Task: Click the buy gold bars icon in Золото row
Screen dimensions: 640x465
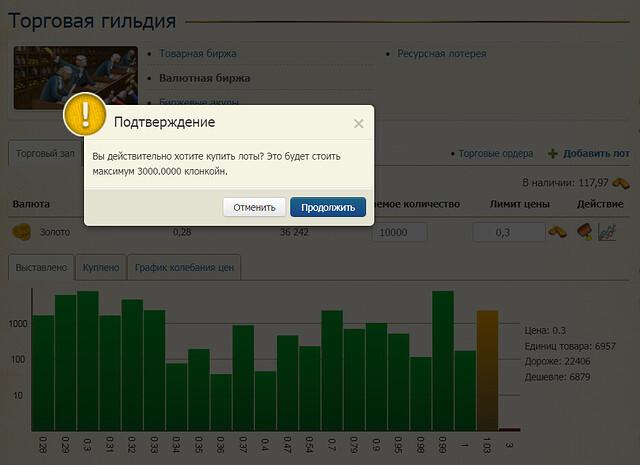Action: (558, 232)
